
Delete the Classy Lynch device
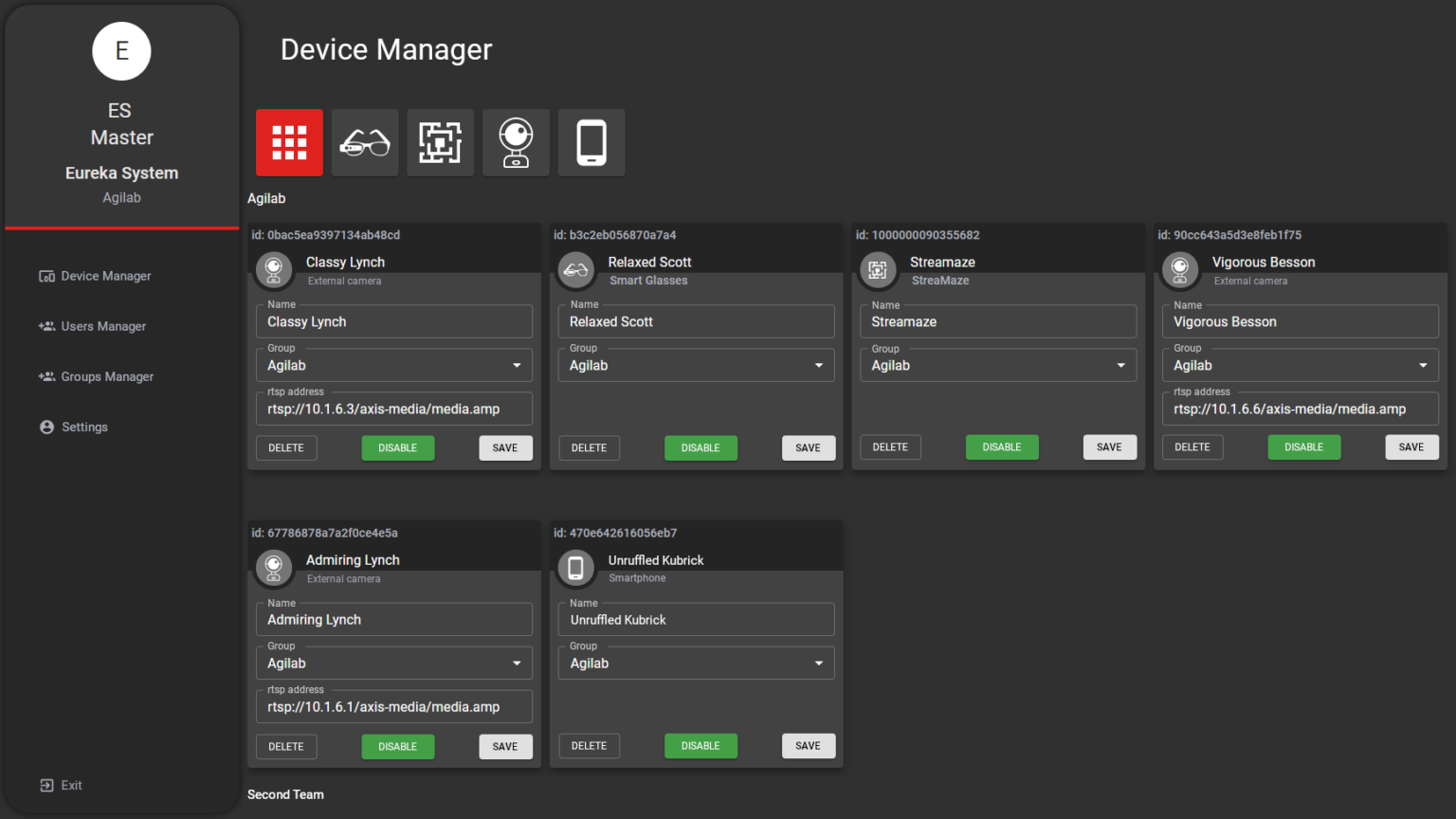tap(286, 447)
